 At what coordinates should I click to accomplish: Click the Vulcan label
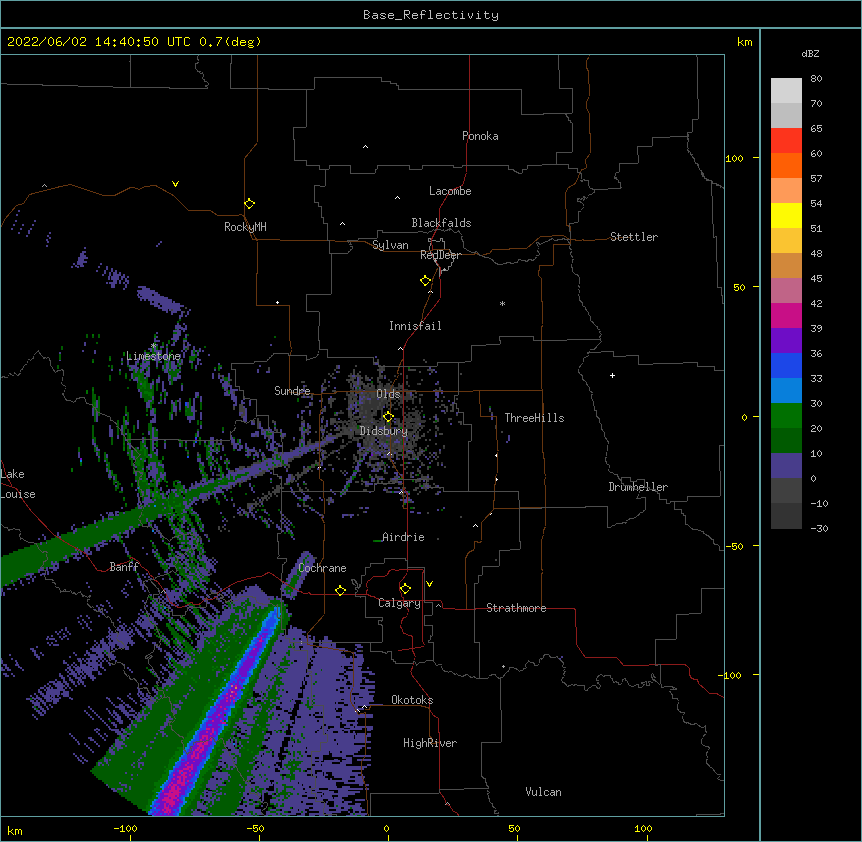click(x=543, y=792)
